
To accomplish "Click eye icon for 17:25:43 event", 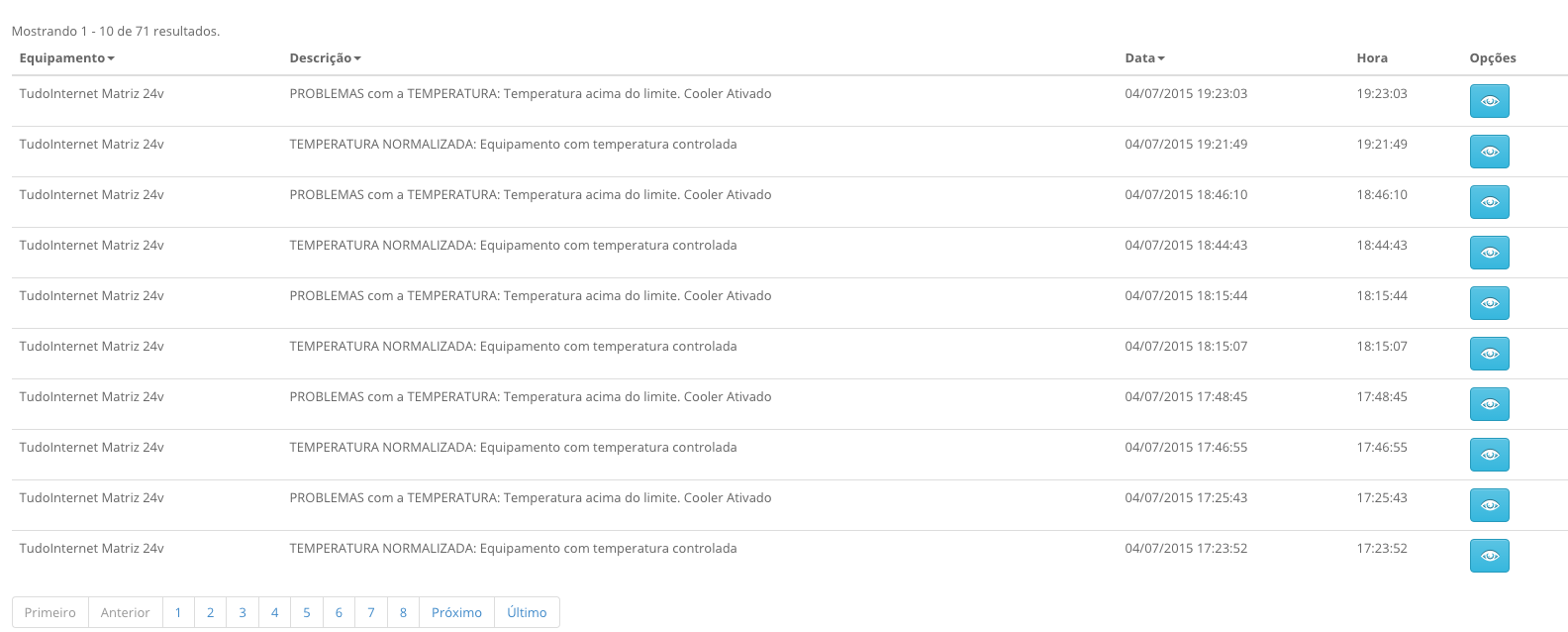I will coord(1489,505).
